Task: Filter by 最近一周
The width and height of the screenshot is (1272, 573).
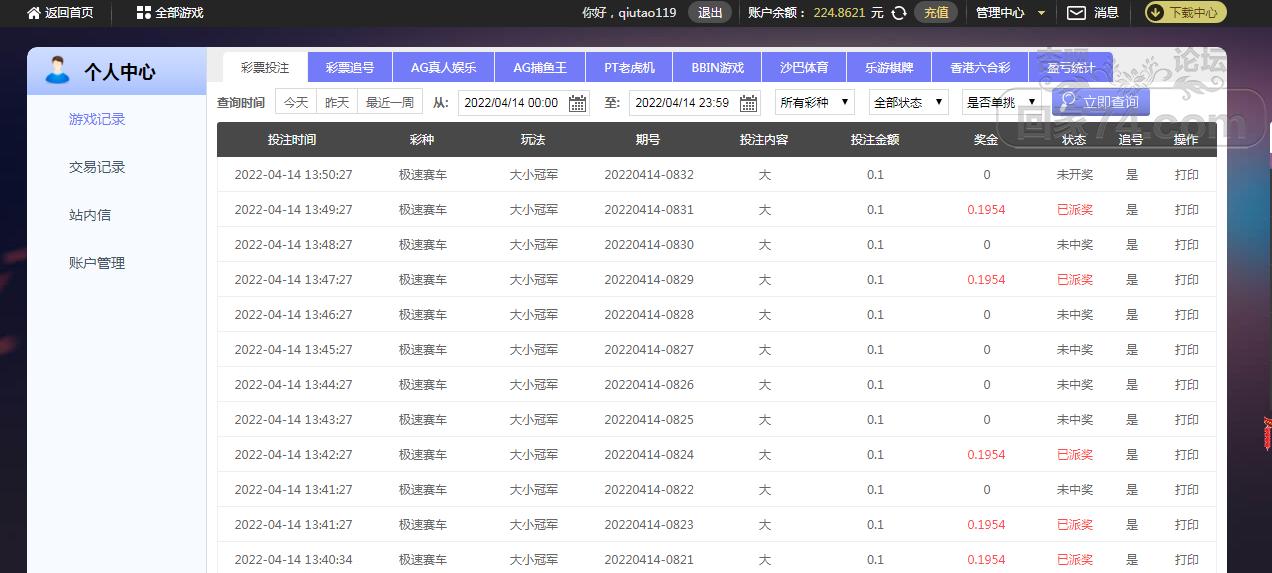Action: (390, 102)
